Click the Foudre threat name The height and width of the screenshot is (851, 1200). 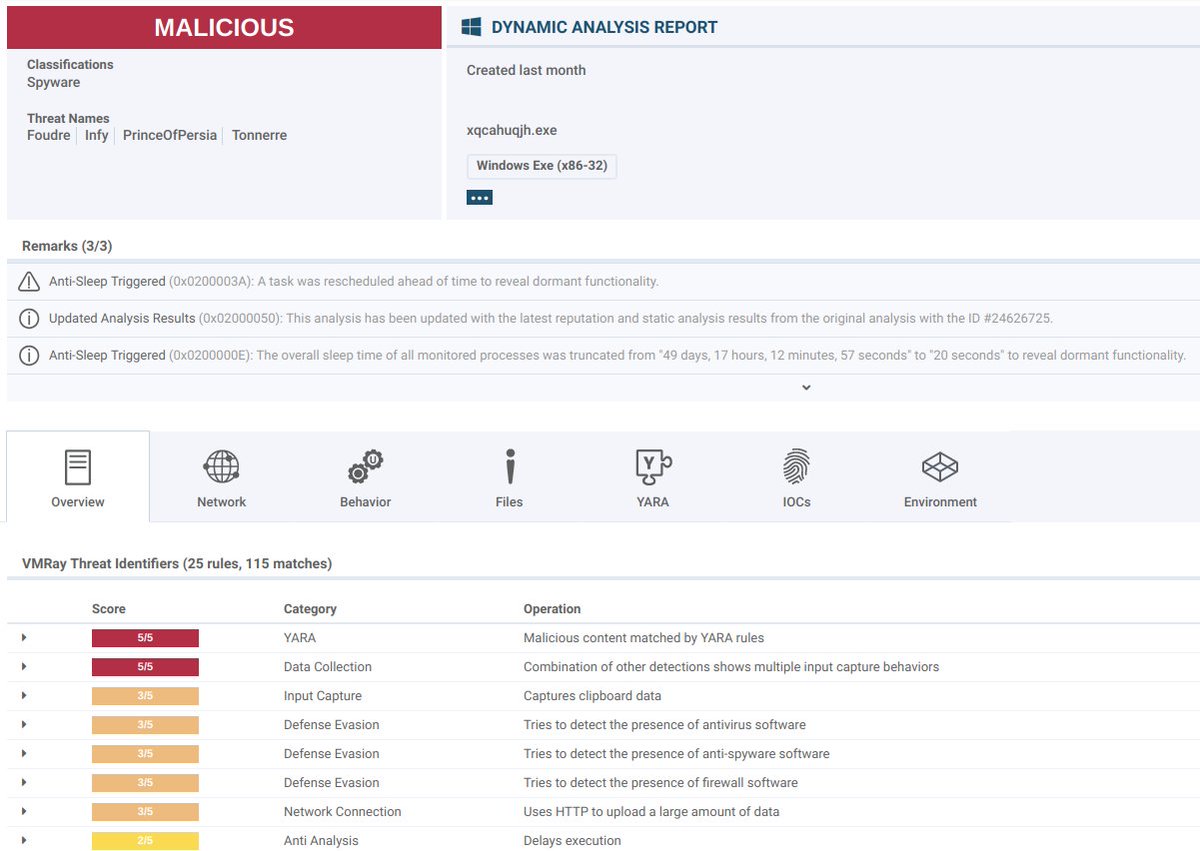49,135
